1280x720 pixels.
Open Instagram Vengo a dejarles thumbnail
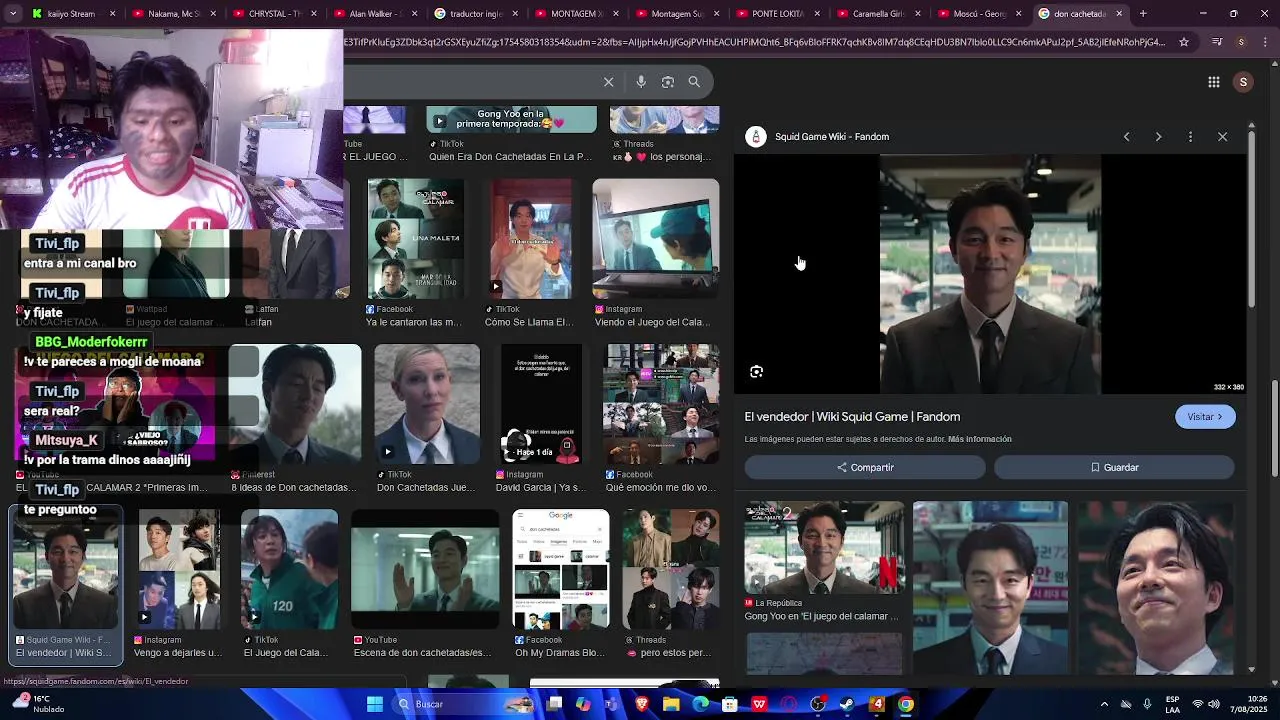click(x=179, y=569)
